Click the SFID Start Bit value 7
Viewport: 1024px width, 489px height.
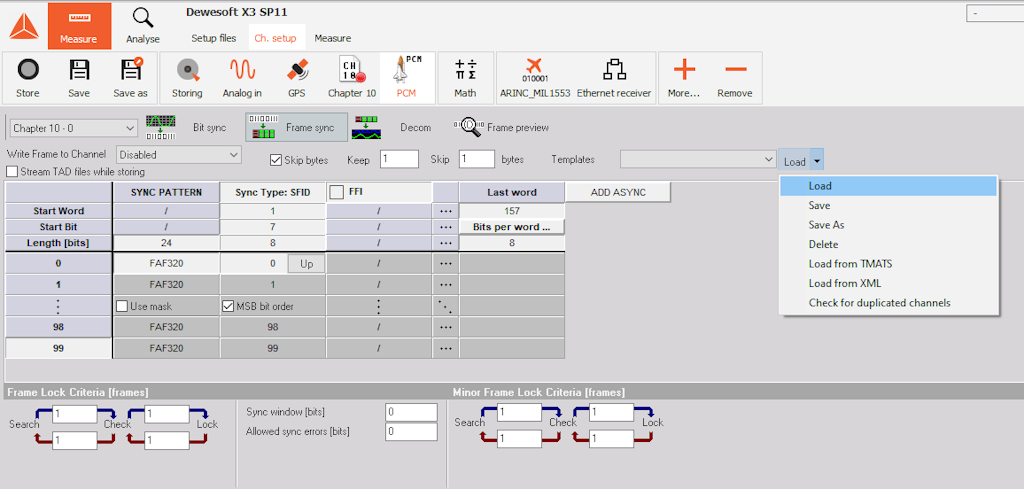coord(273,227)
